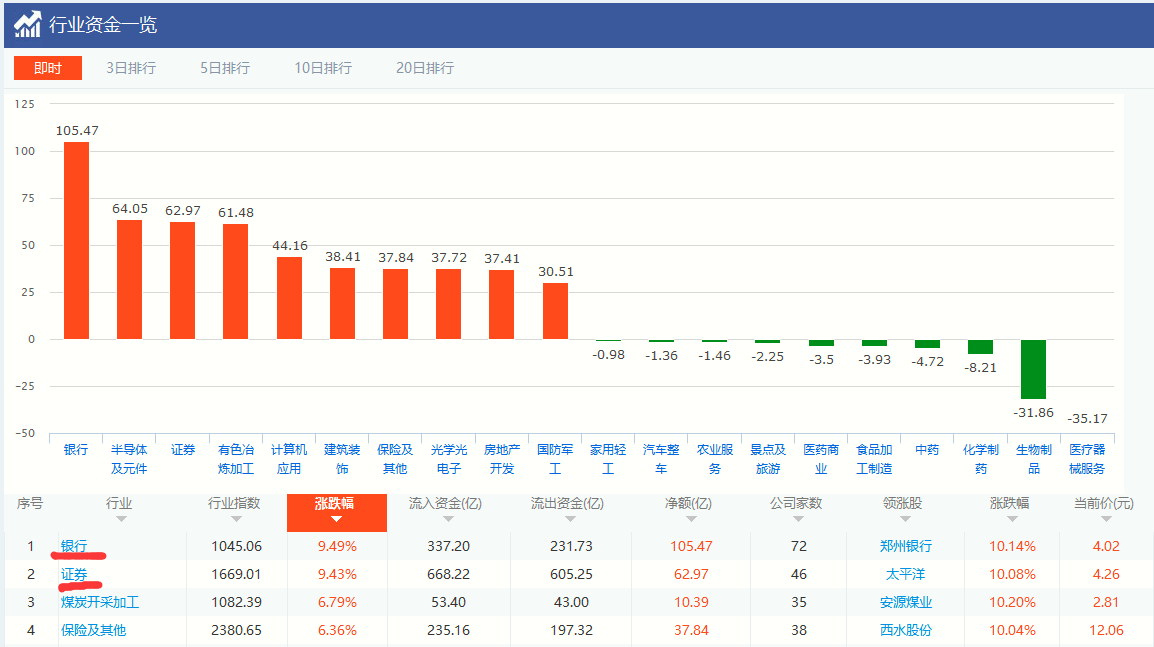The width and height of the screenshot is (1154, 647).
Task: Click the 建筑装饰 bar valued 38.41
Action: tap(342, 303)
